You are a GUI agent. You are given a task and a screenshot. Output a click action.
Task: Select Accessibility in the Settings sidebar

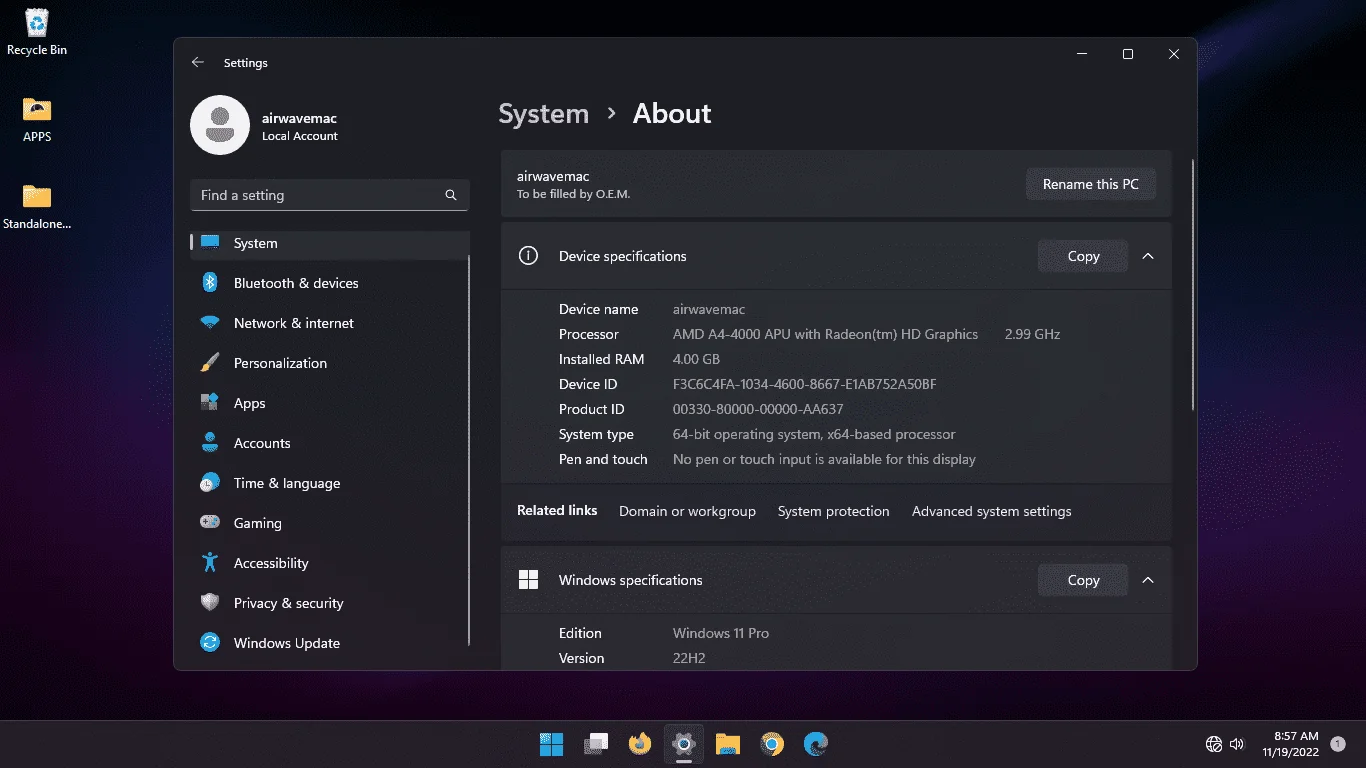(x=330, y=563)
